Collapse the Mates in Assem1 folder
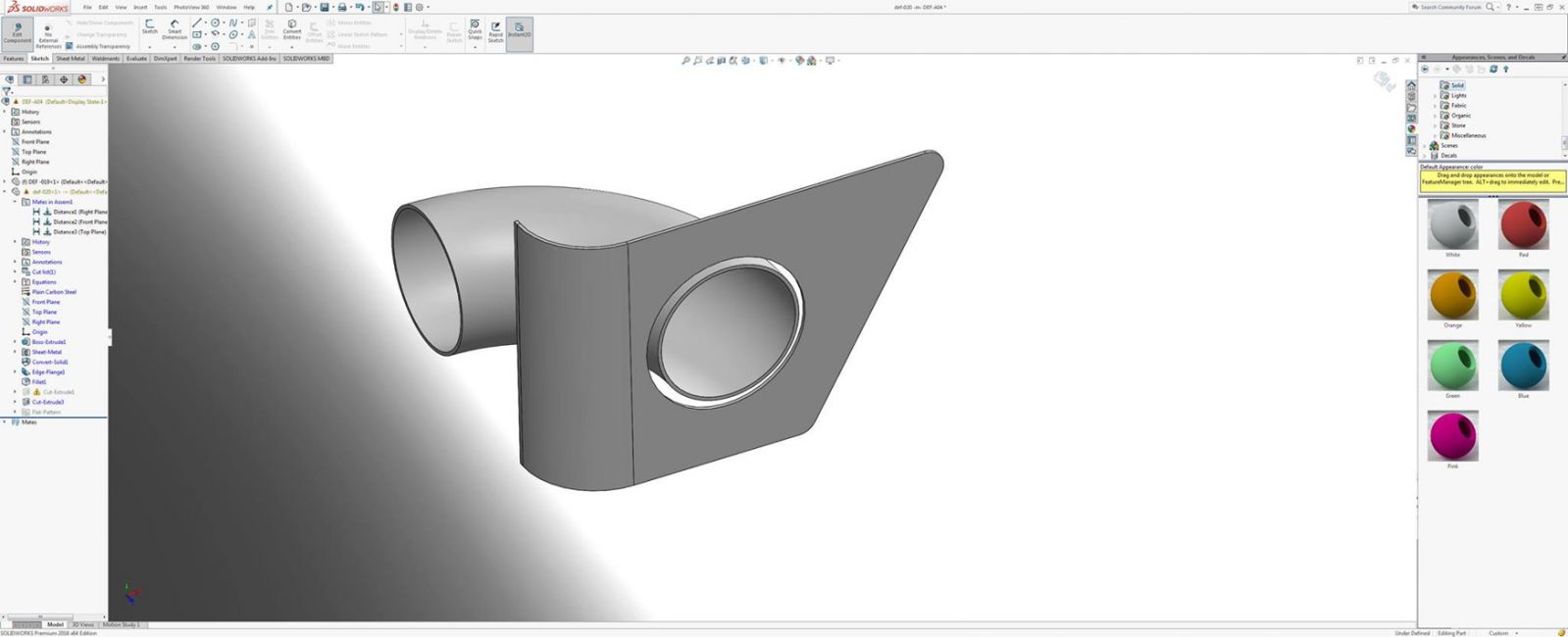This screenshot has width=1568, height=637. click(15, 202)
